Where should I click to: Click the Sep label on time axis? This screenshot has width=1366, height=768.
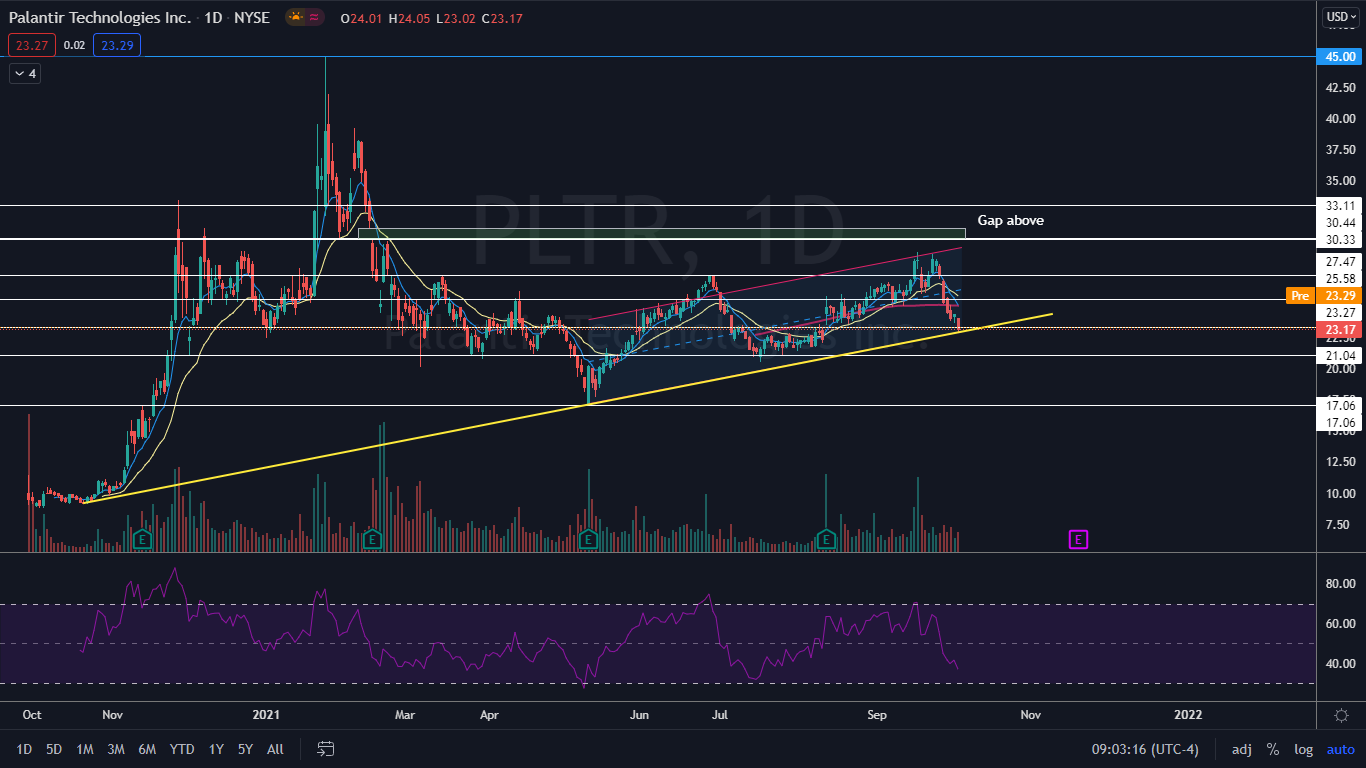(x=877, y=715)
